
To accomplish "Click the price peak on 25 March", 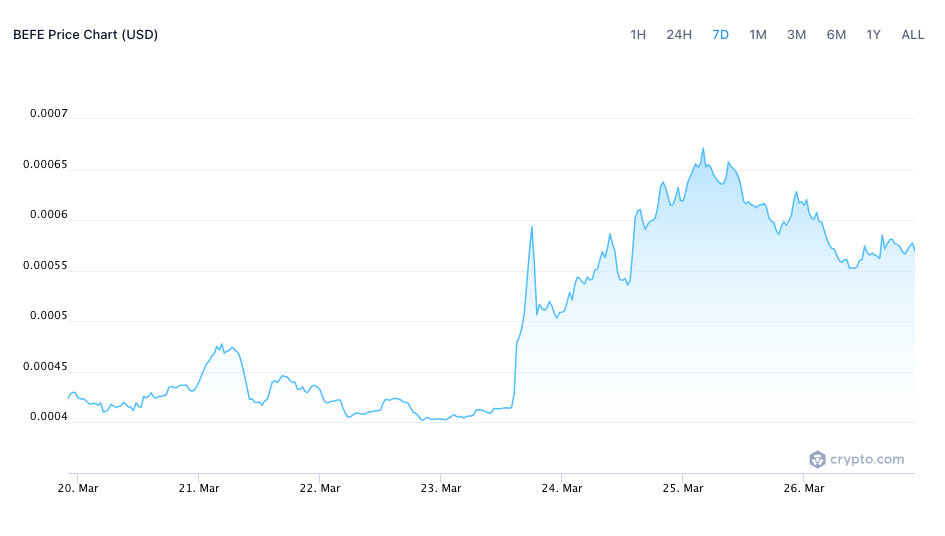I will click(703, 148).
